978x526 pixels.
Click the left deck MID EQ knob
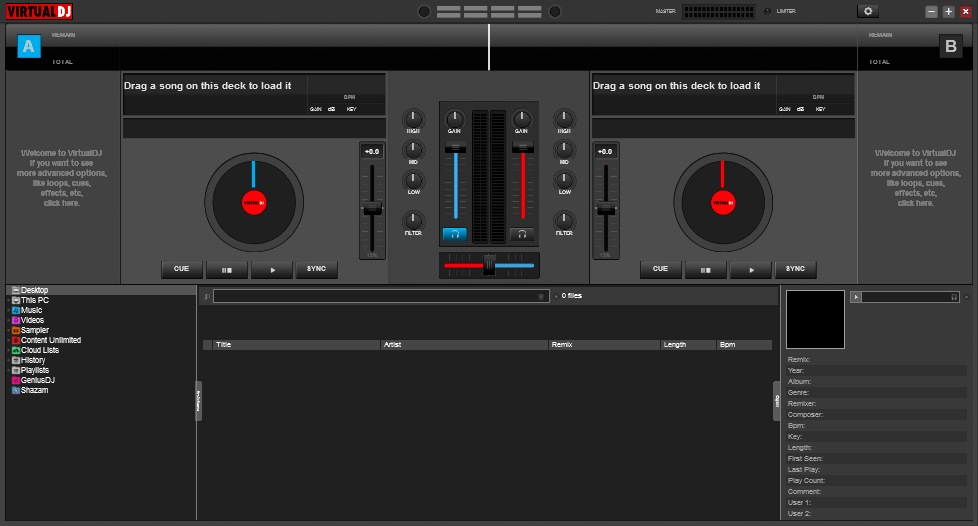413,149
